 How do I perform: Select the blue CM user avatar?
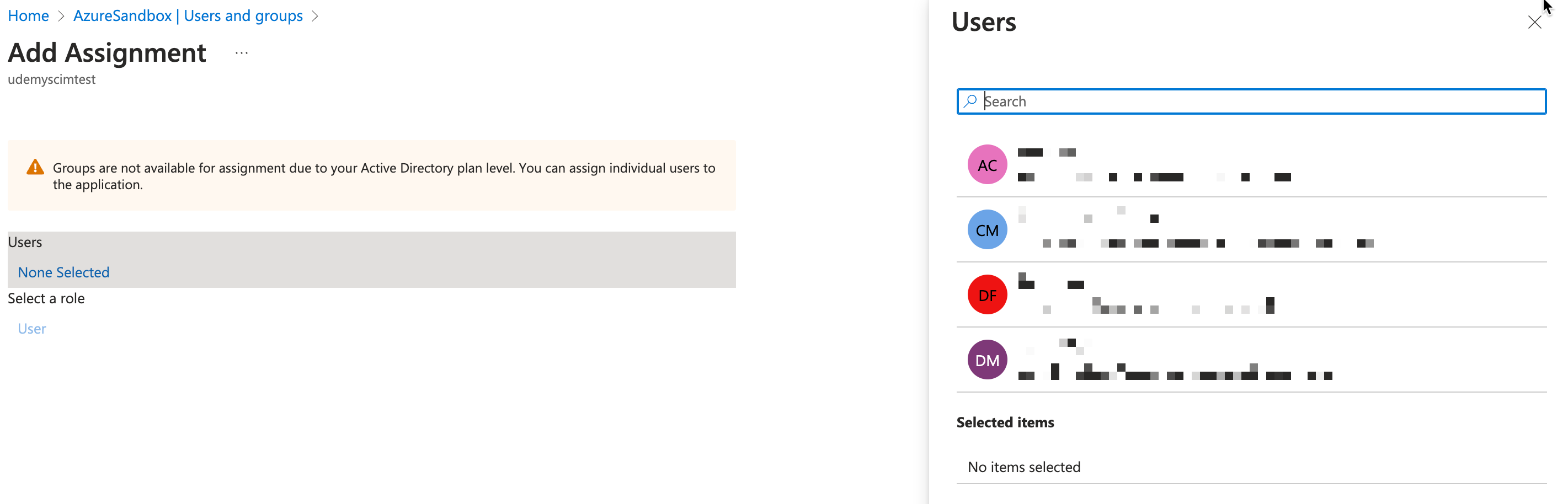(x=986, y=230)
